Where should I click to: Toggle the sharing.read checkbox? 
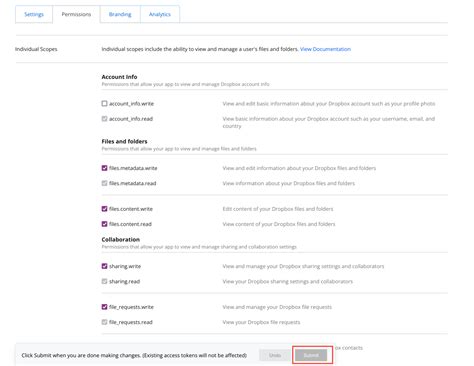pos(104,281)
